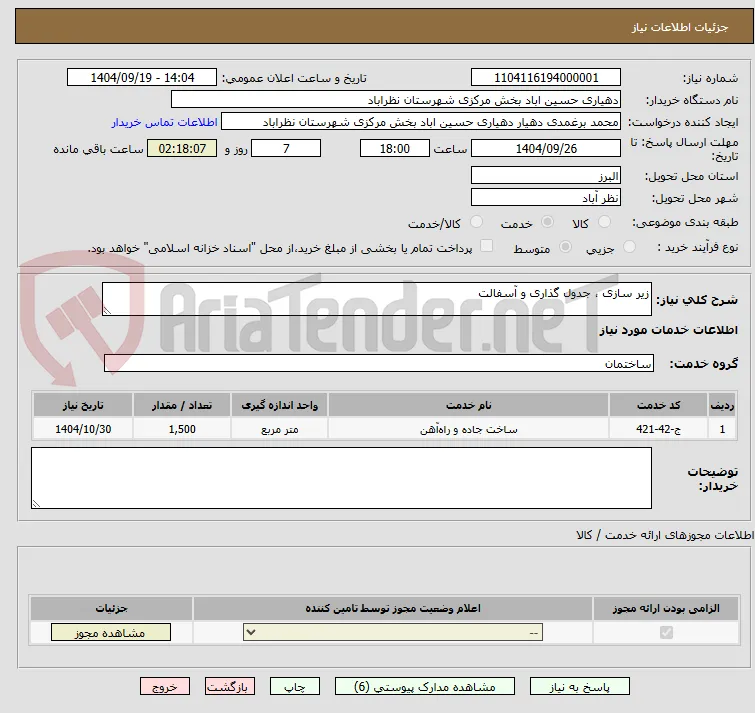Select the کالا/خدمت radio button
Viewport: 755px width, 713px height.
tap(476, 222)
